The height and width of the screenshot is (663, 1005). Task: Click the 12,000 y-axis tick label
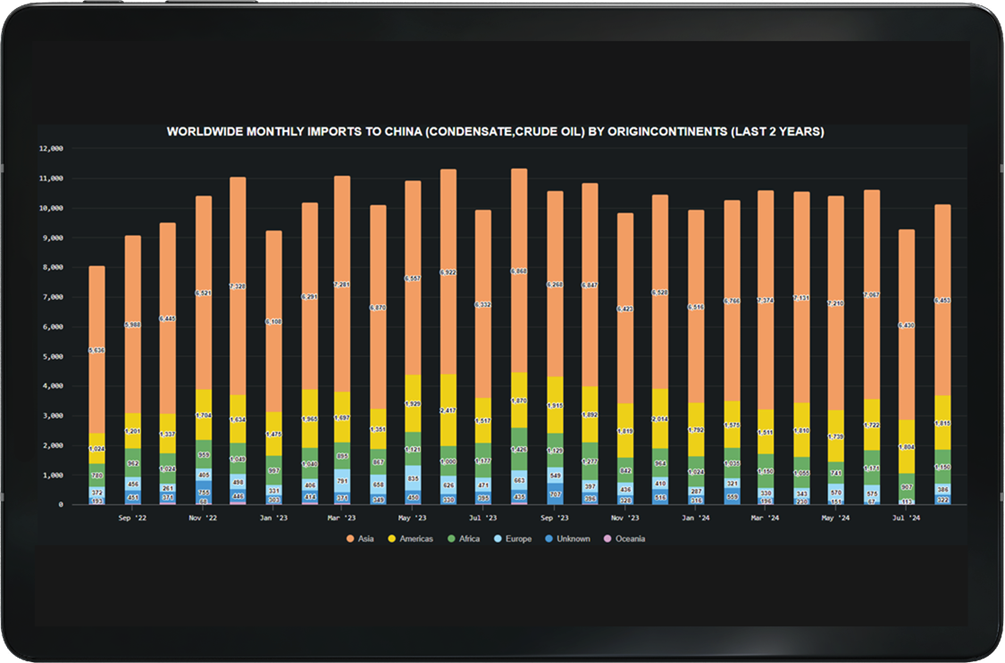point(50,148)
